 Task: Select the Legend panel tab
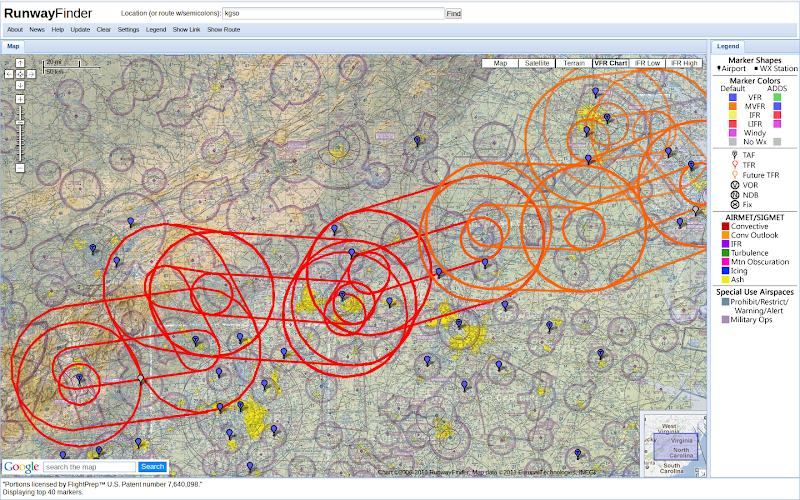(728, 46)
